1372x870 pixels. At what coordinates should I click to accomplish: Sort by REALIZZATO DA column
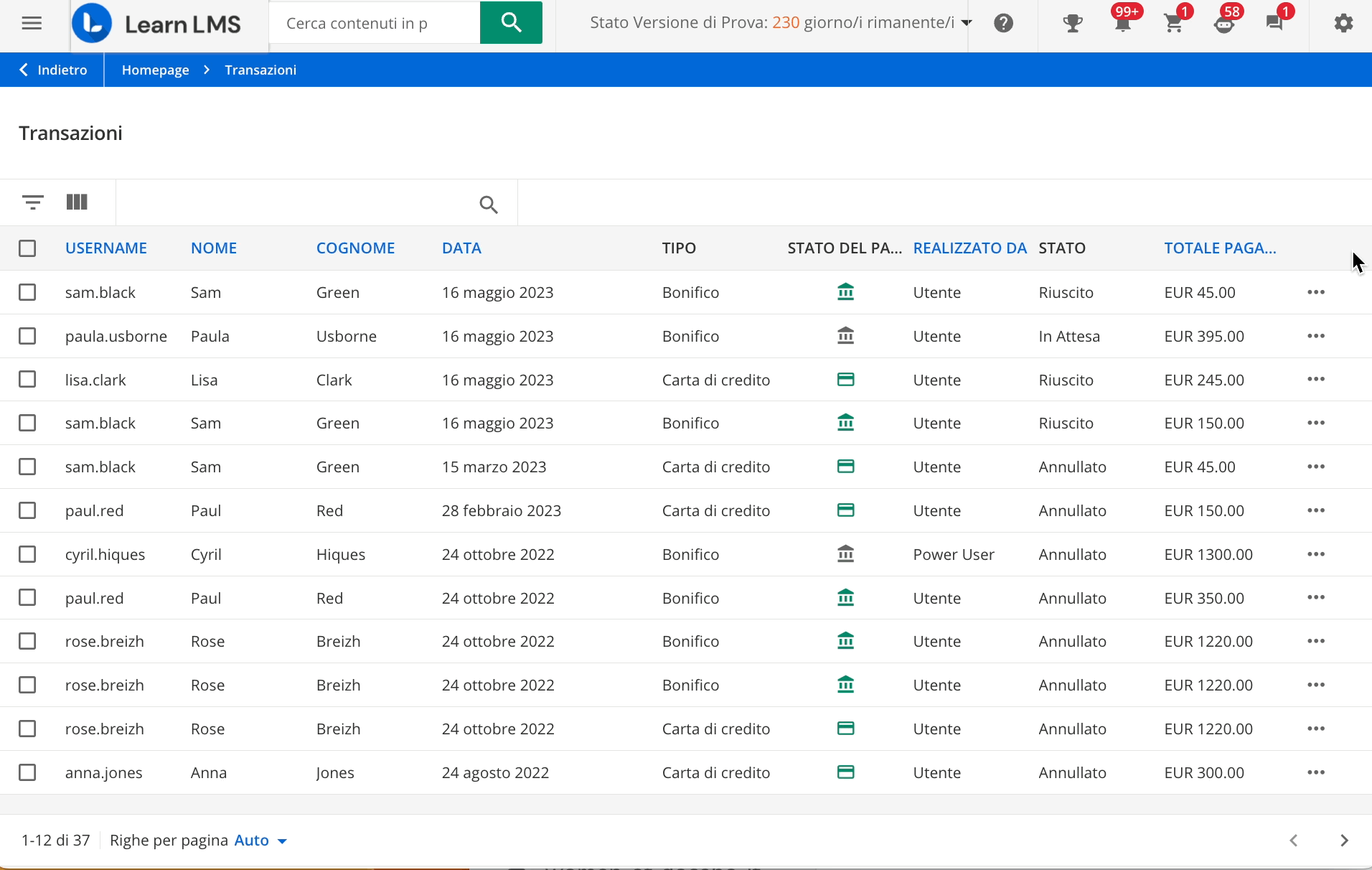(970, 248)
